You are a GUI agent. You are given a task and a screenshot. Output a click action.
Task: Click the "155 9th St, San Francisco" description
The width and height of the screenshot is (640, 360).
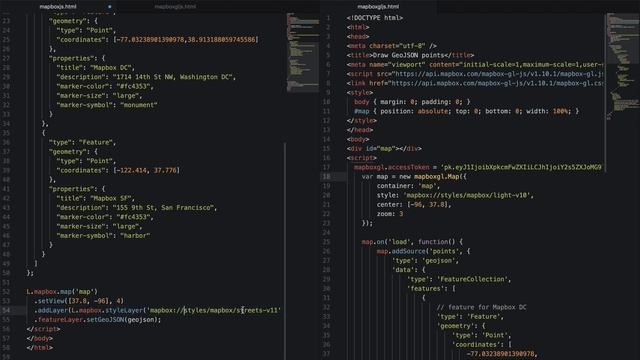tap(164, 208)
